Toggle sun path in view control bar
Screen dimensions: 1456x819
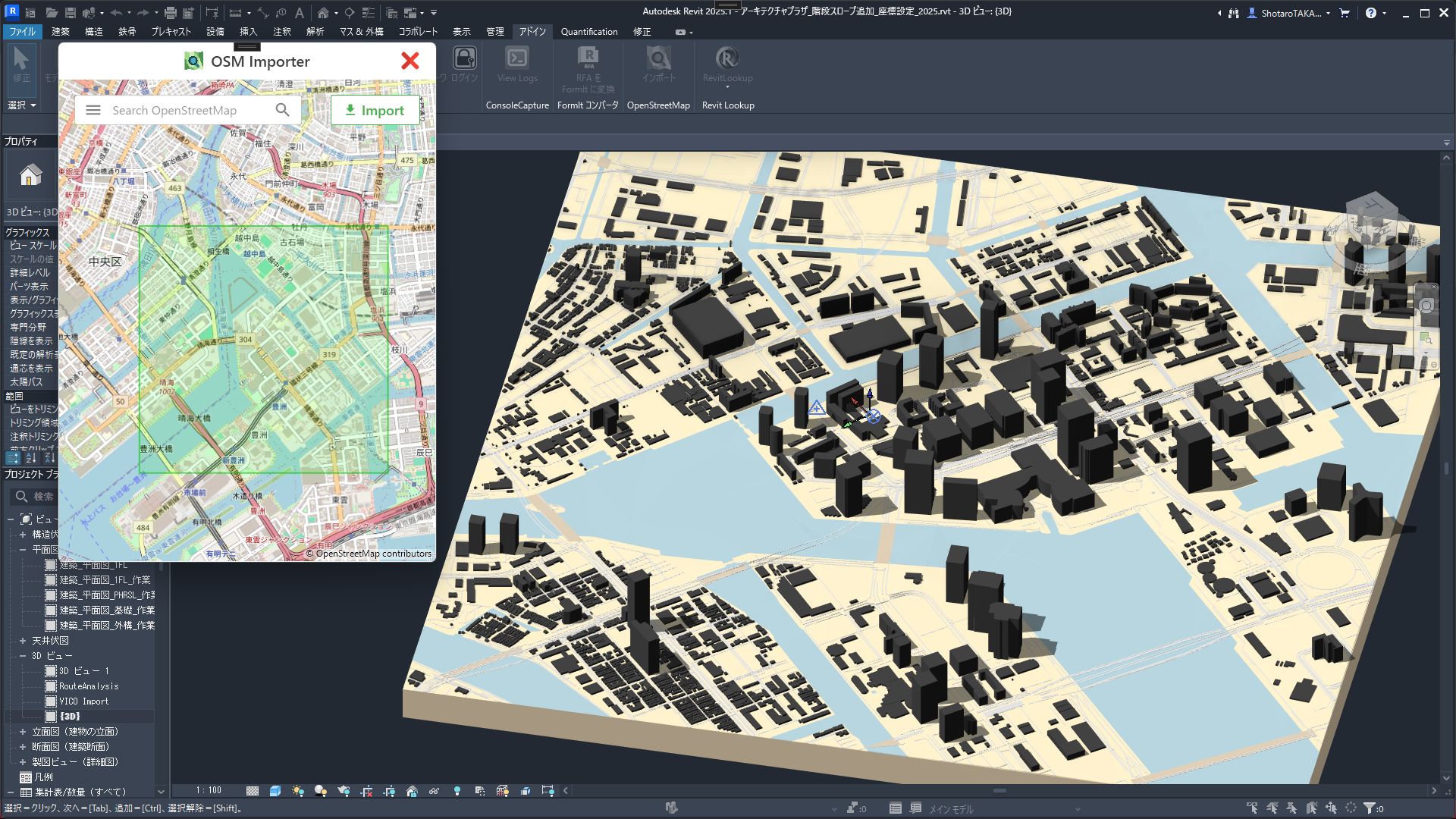(298, 791)
